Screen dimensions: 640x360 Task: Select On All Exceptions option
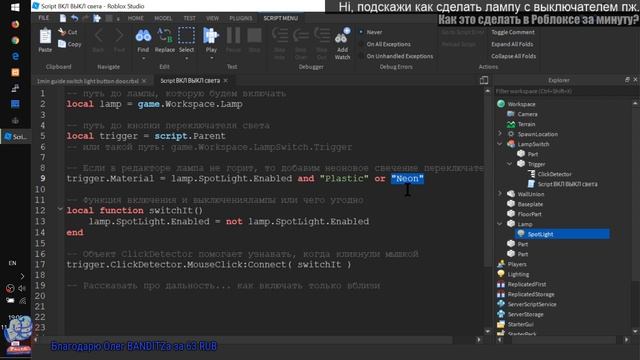pos(384,44)
